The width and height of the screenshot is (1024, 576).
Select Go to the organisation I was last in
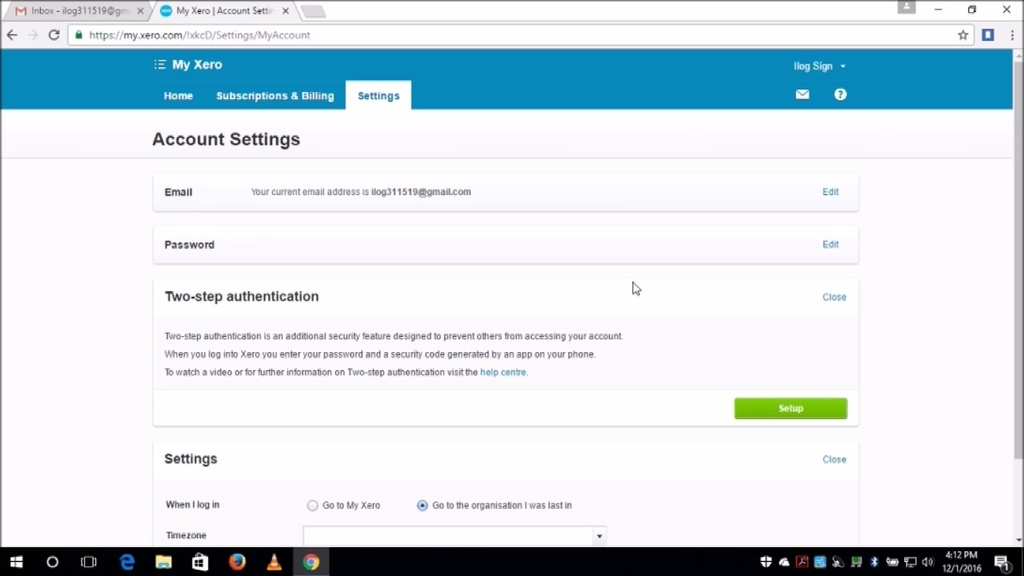[422, 505]
